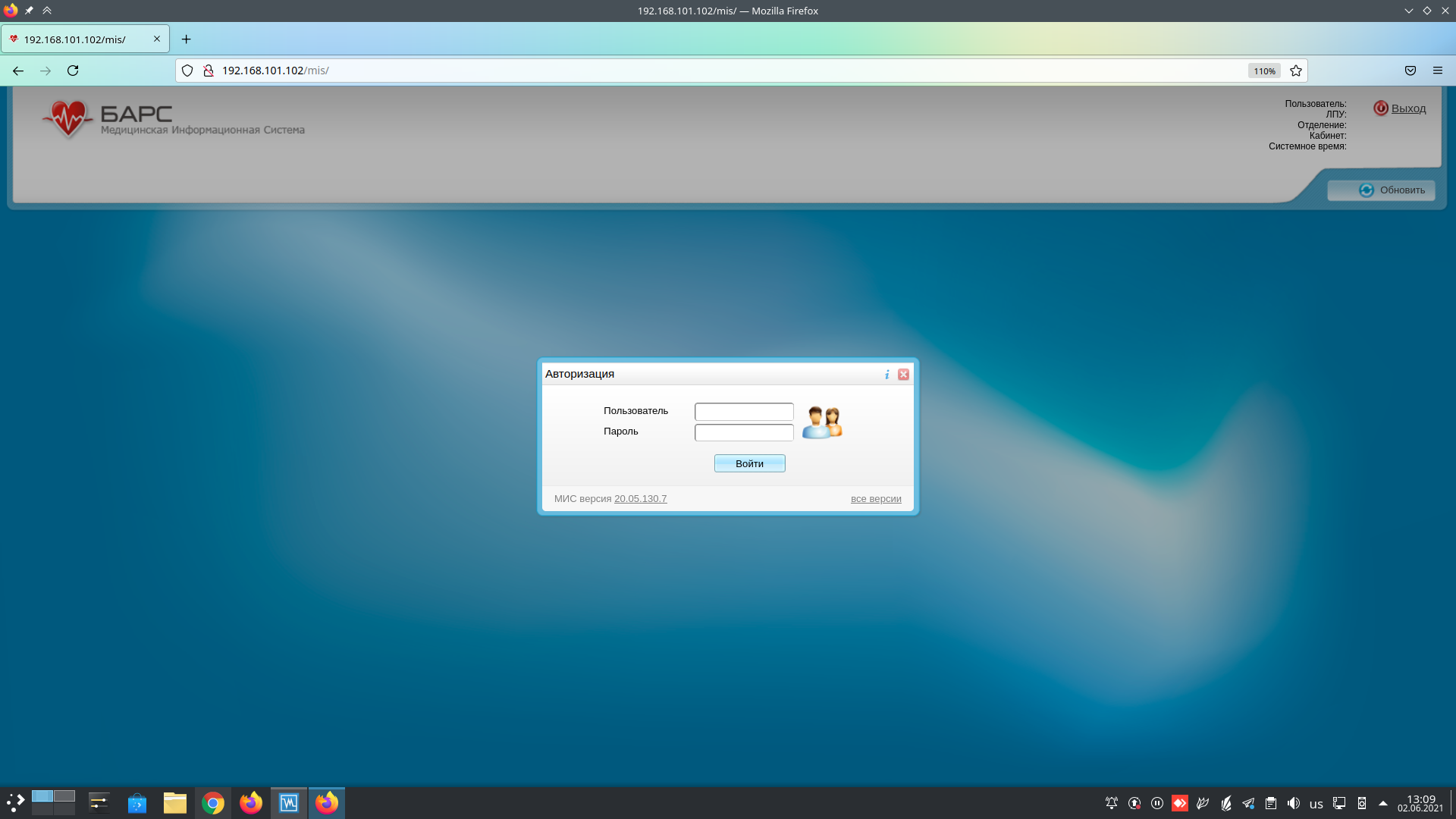Switch to active Firefox taskbar window

(x=327, y=803)
